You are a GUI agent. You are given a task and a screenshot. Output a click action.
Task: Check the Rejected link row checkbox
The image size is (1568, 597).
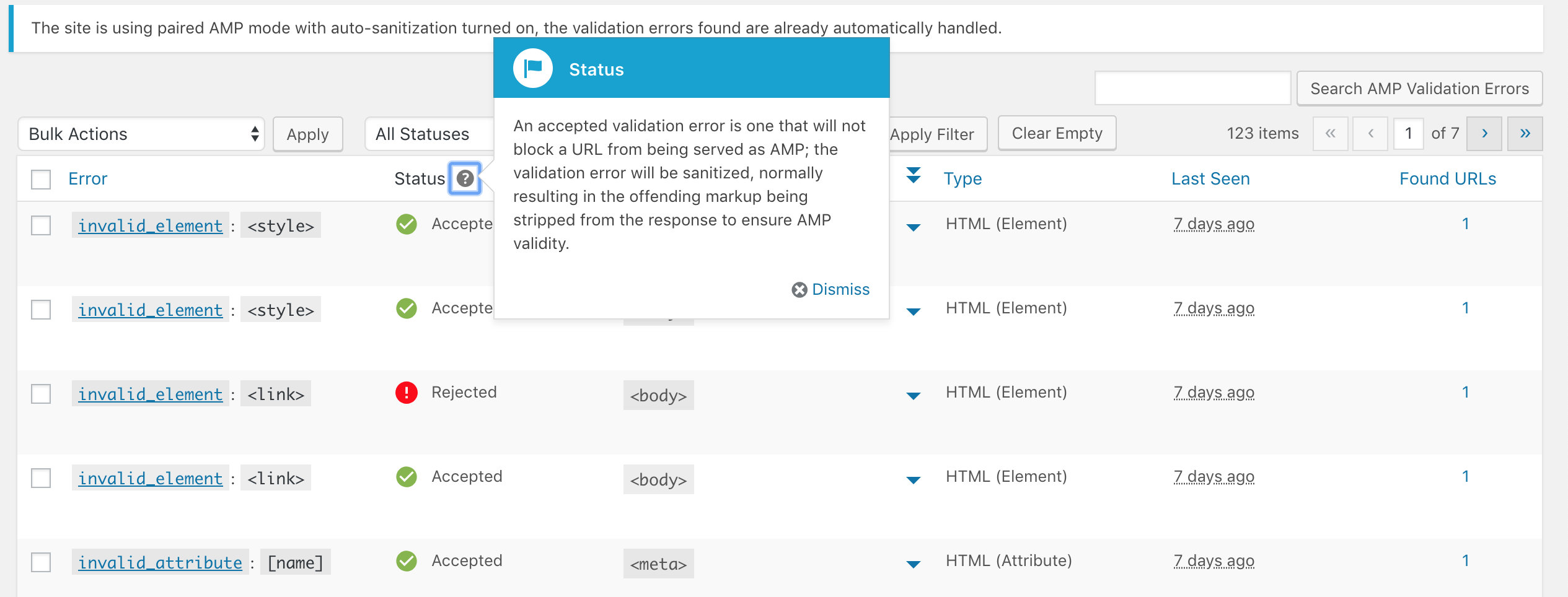[41, 394]
